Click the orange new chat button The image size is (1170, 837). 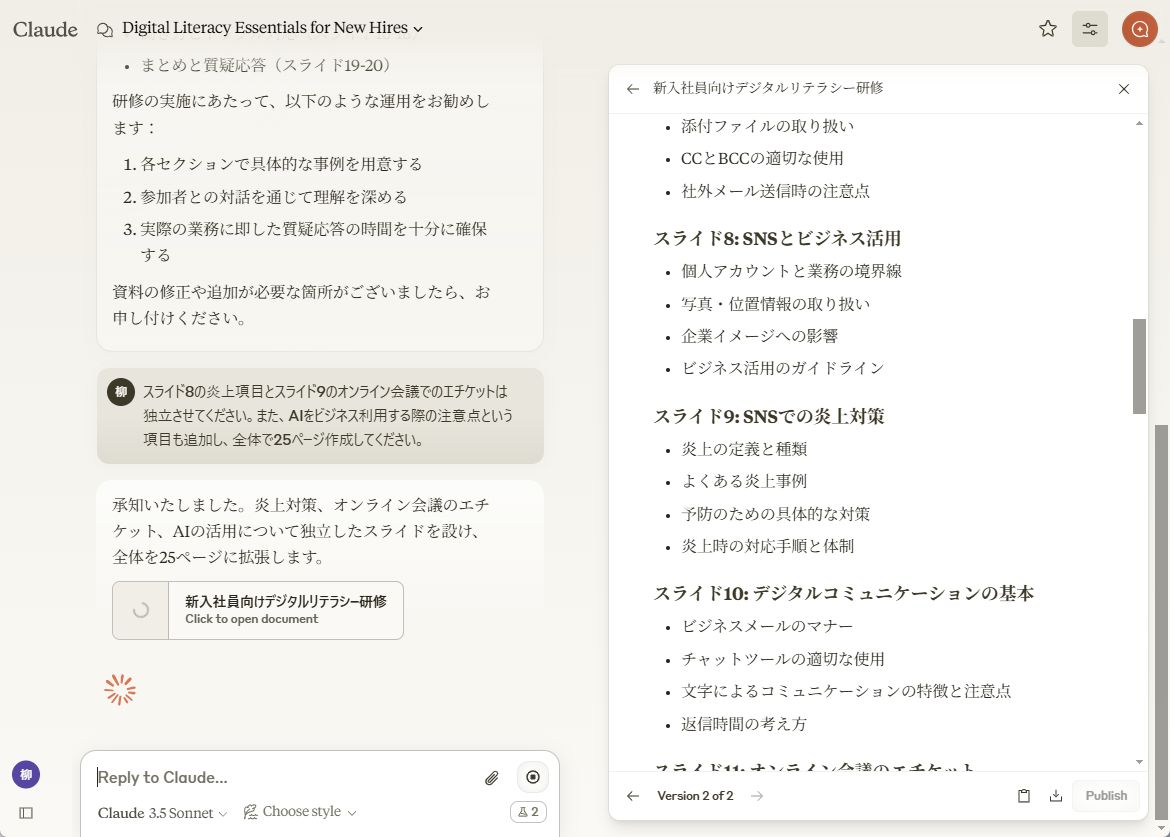click(1139, 29)
